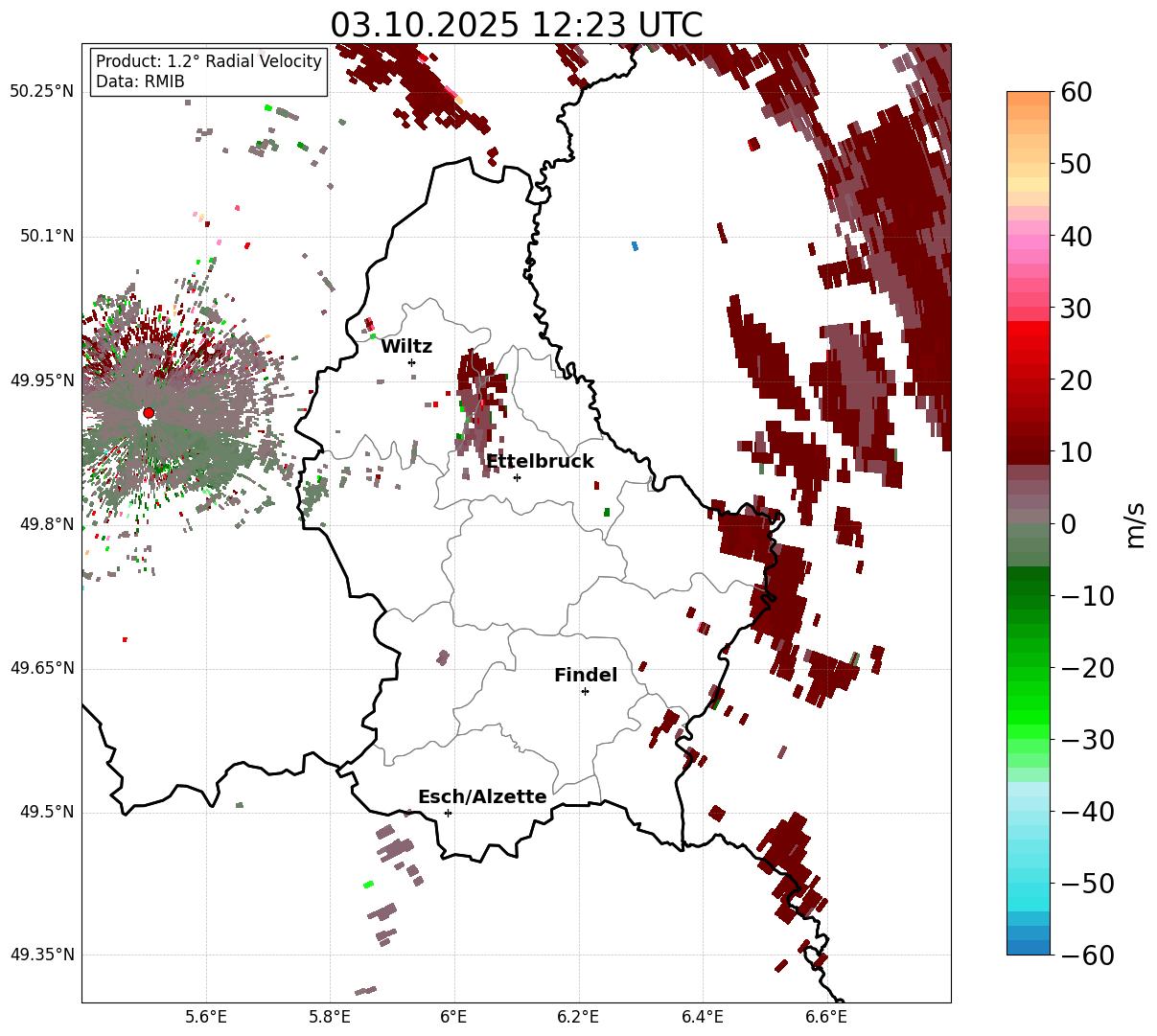Click the m/s colorbar unit label
This screenshot has width=1157, height=1036.
click(1135, 523)
